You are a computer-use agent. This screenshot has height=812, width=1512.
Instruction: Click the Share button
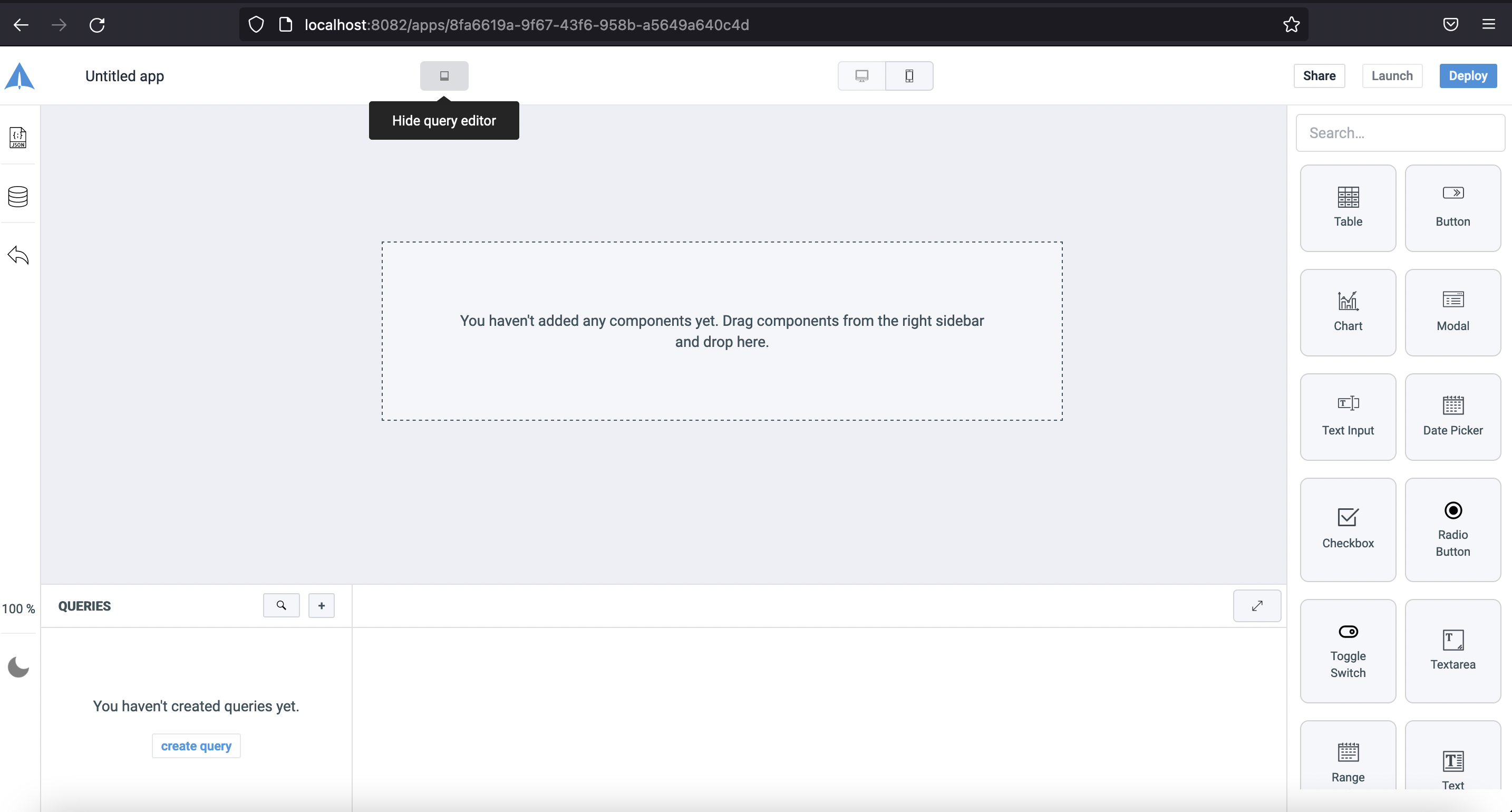(x=1319, y=76)
